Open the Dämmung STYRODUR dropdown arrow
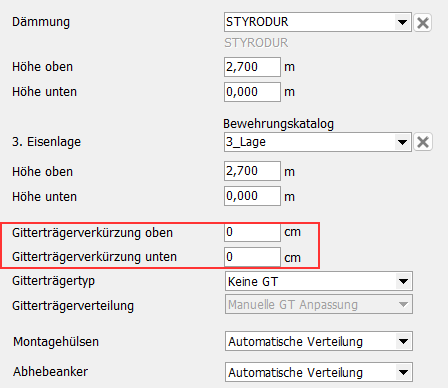Screen dimensions: 448x388 (402, 22)
